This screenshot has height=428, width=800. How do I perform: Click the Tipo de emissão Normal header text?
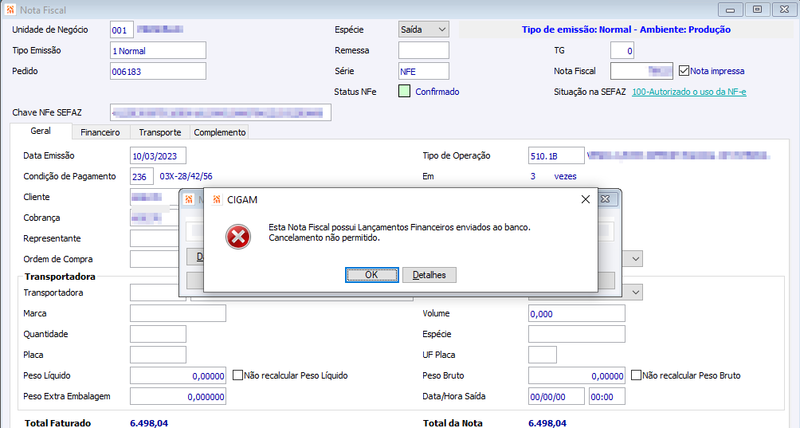626,30
